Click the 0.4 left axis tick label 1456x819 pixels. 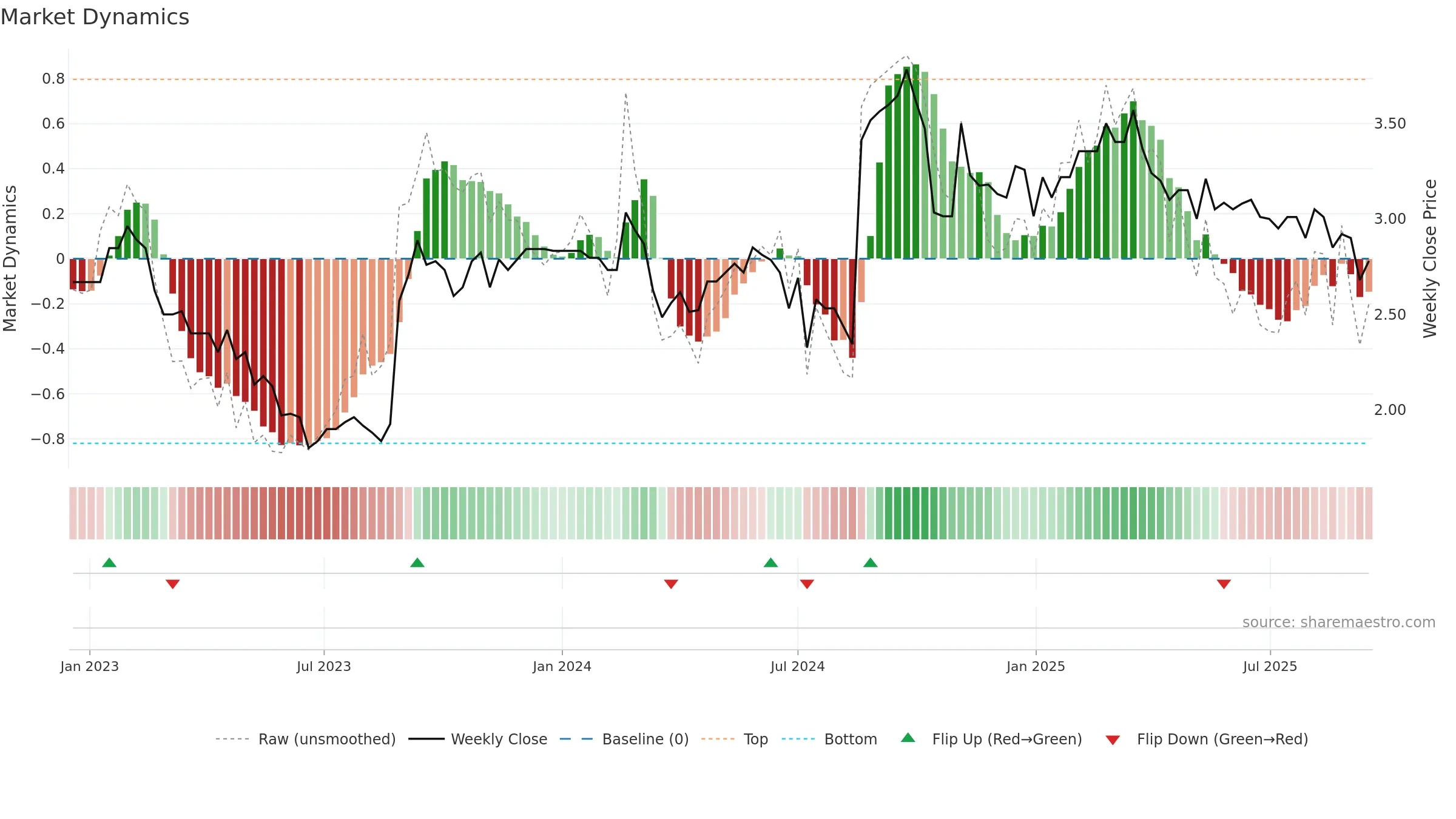53,169
